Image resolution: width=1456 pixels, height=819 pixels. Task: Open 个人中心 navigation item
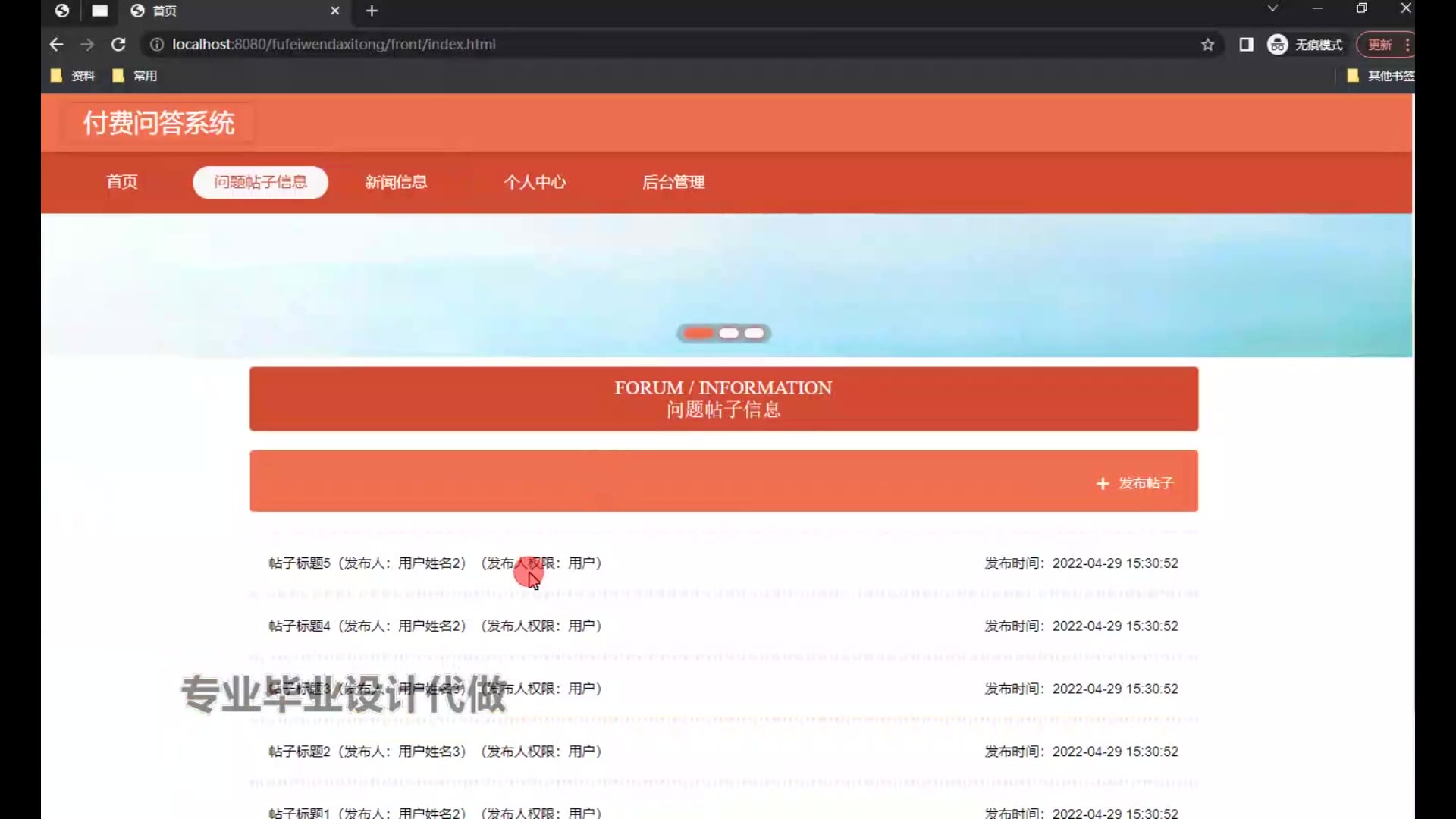[x=535, y=182]
